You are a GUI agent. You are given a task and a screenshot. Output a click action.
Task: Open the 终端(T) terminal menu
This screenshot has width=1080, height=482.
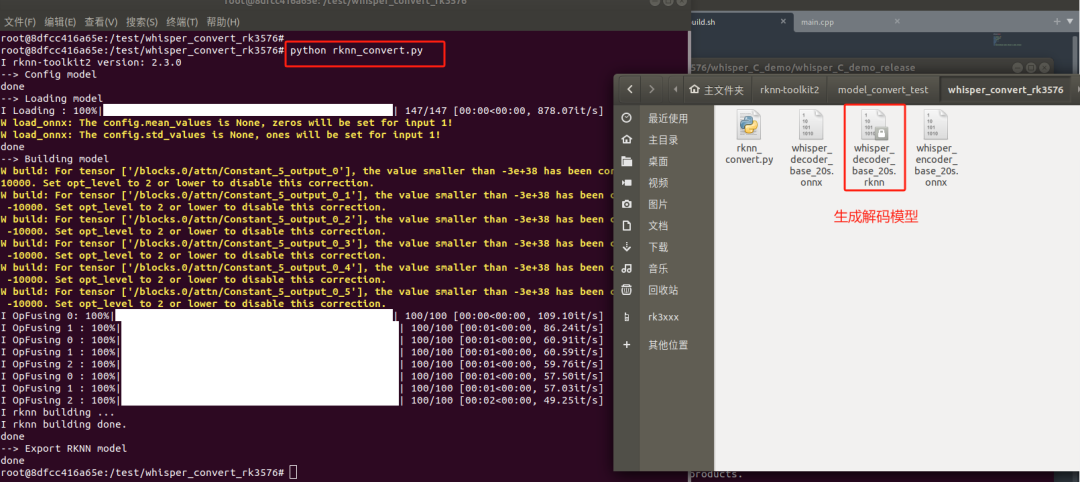(182, 22)
